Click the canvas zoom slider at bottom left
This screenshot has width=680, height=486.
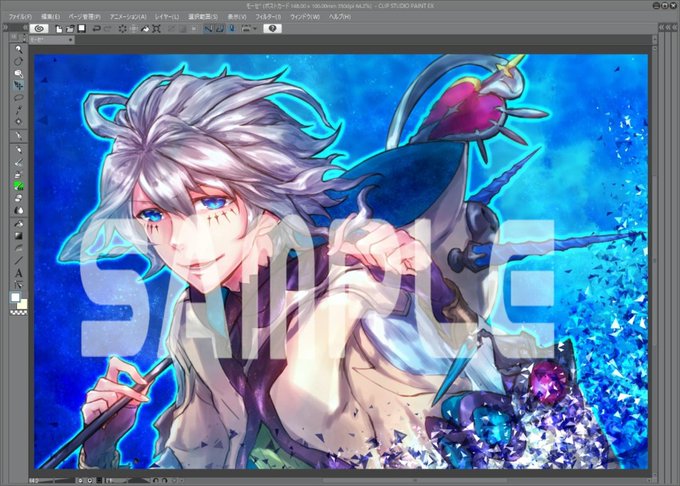[x=59, y=480]
